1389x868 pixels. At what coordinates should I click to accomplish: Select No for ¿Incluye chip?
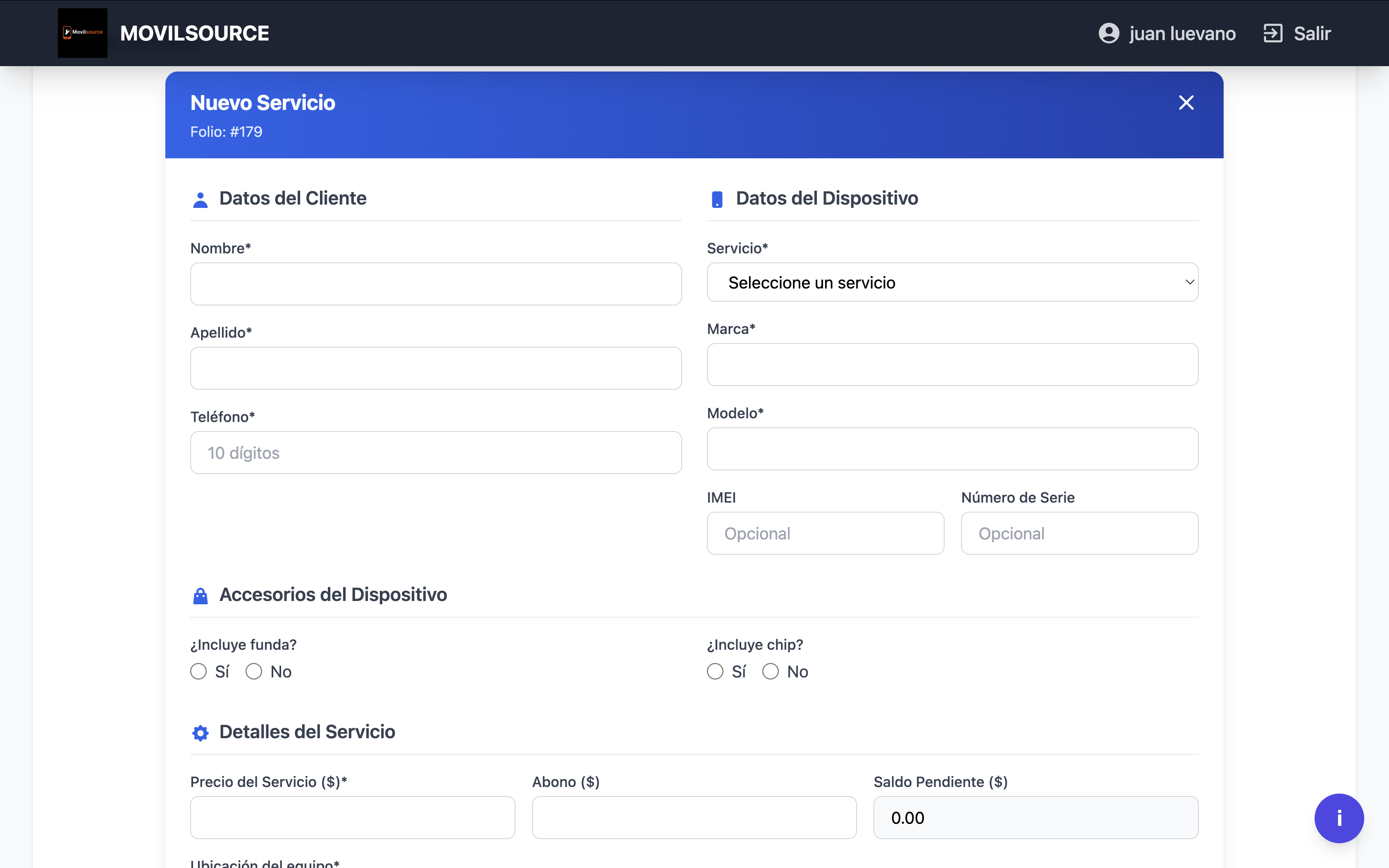pyautogui.click(x=770, y=671)
